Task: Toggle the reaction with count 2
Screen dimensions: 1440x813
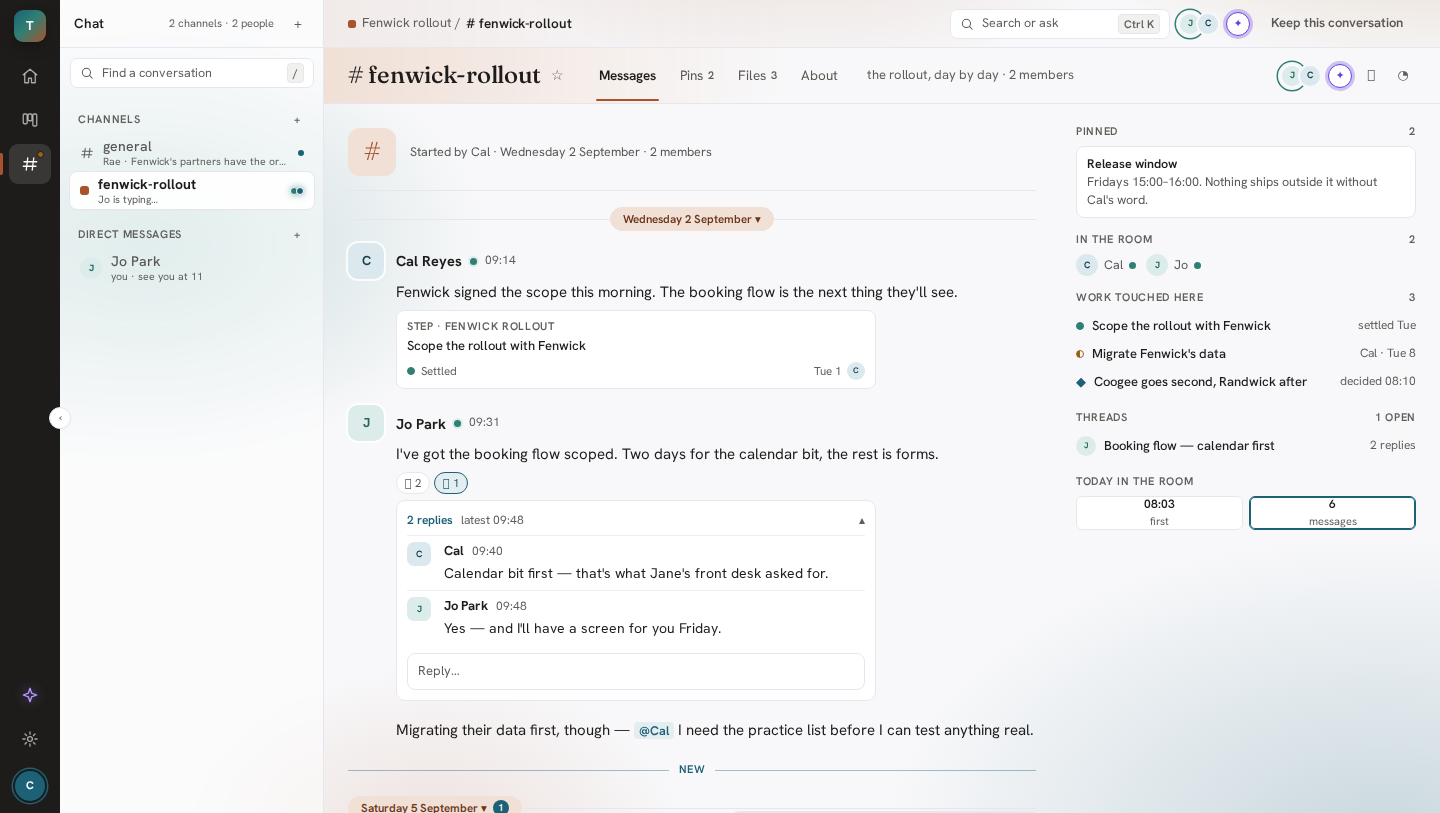Action: tap(413, 483)
